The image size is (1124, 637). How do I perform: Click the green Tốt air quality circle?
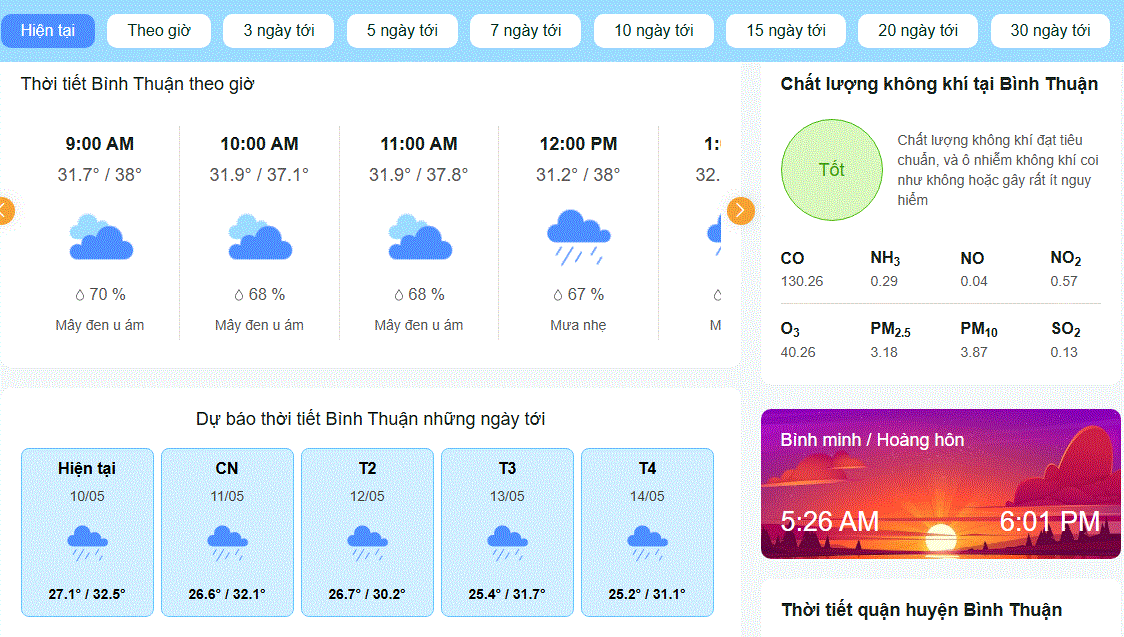(832, 170)
